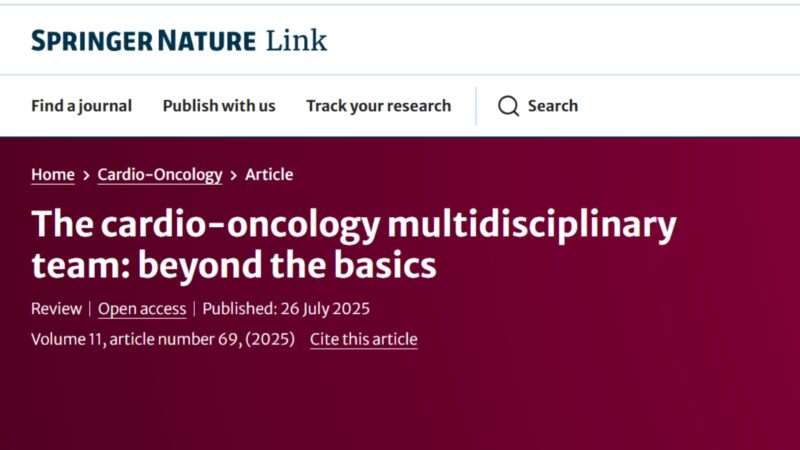Click the Review article type label
This screenshot has height=450, width=800.
click(56, 309)
